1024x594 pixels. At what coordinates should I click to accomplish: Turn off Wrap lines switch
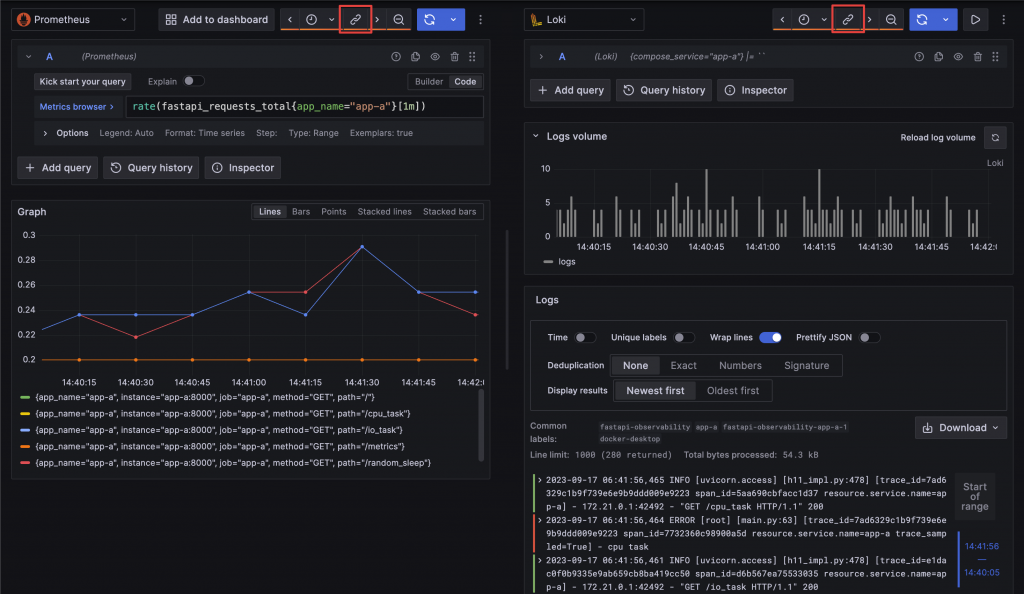tap(770, 337)
